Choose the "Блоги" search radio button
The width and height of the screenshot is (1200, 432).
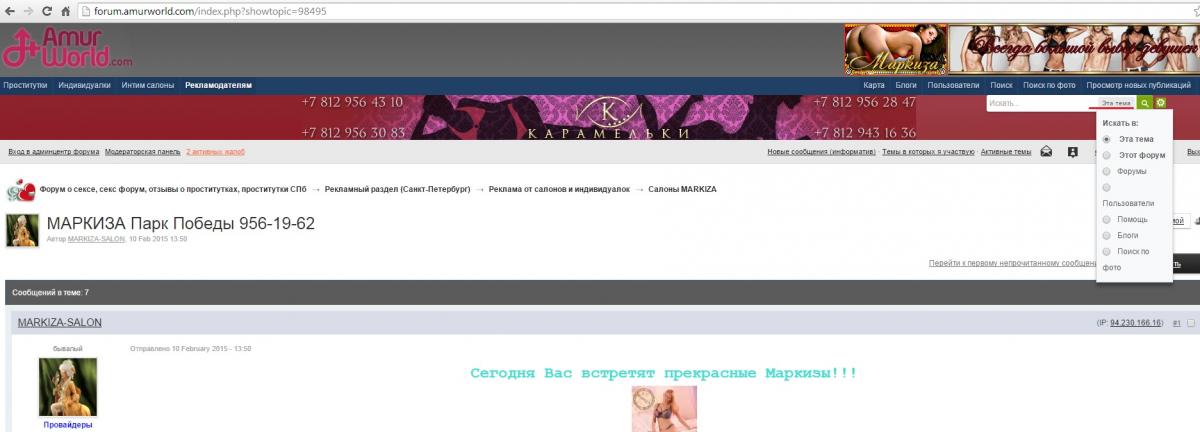(x=1106, y=235)
